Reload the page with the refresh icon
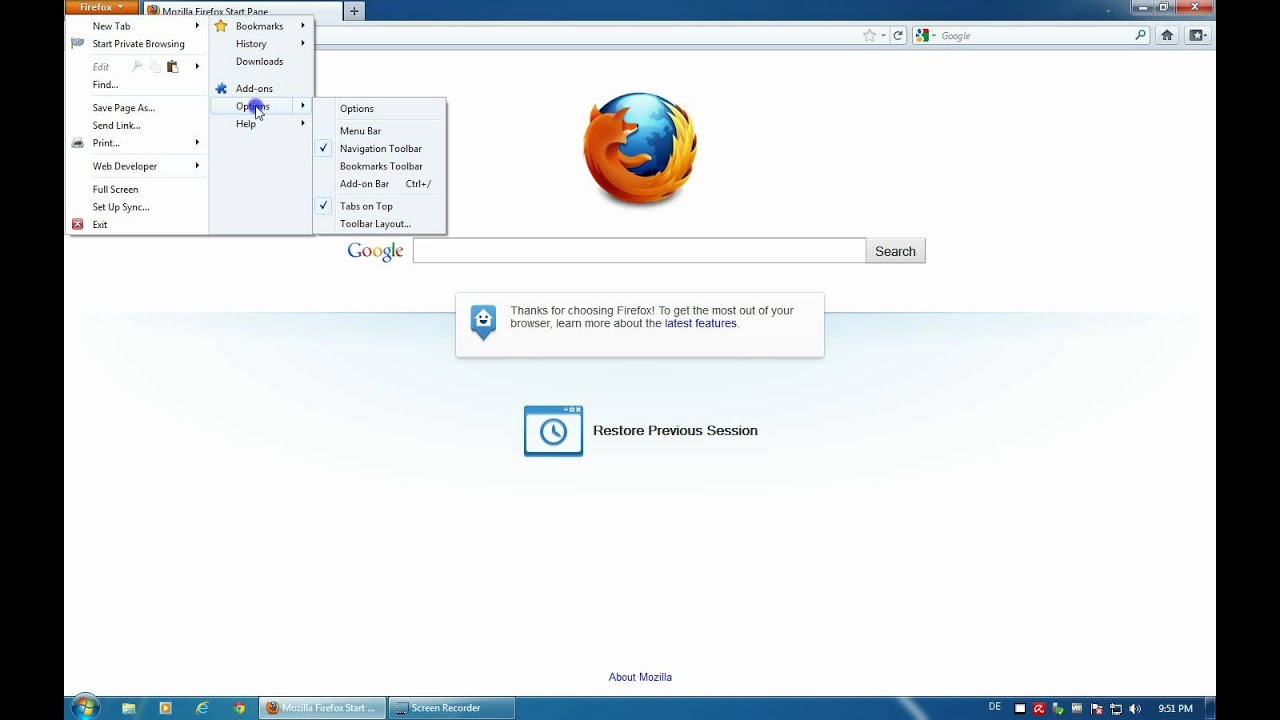 coord(898,35)
